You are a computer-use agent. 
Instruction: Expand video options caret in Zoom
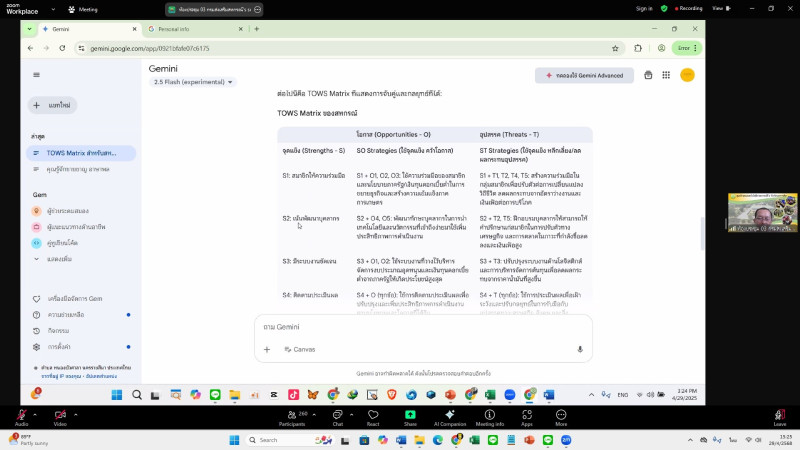click(76, 415)
